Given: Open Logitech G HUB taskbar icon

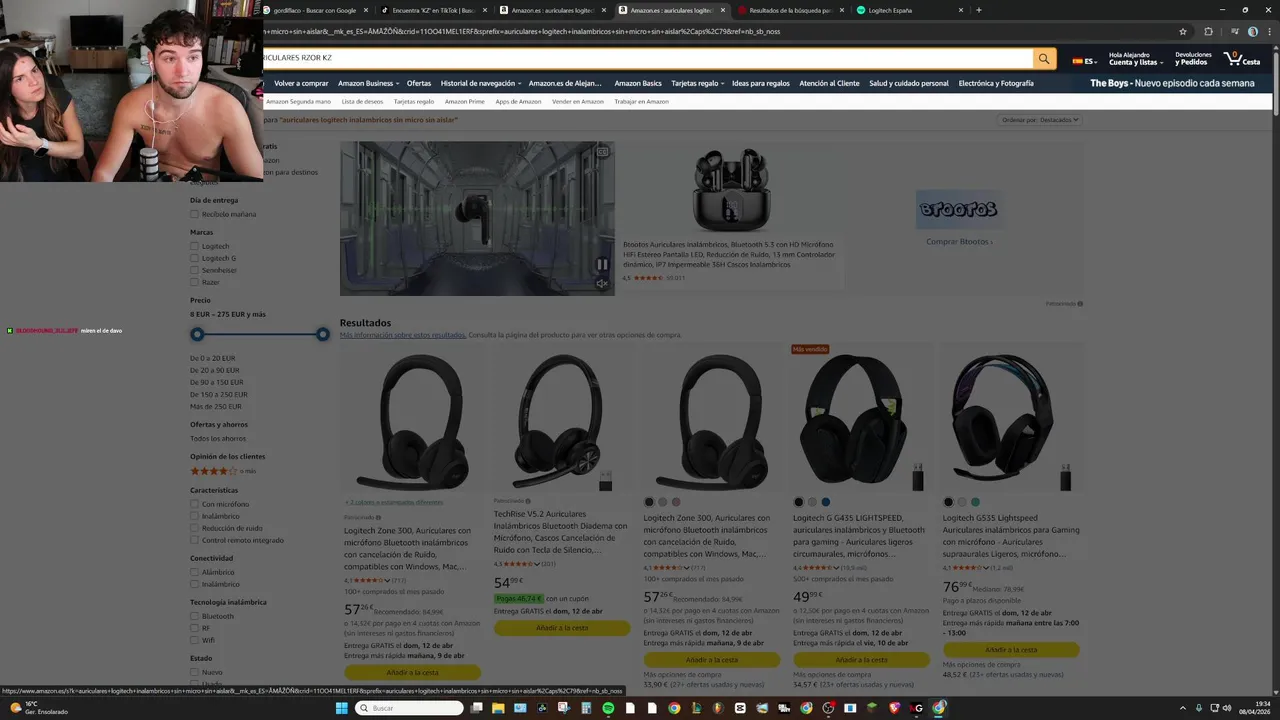Looking at the screenshot, I should (916, 708).
